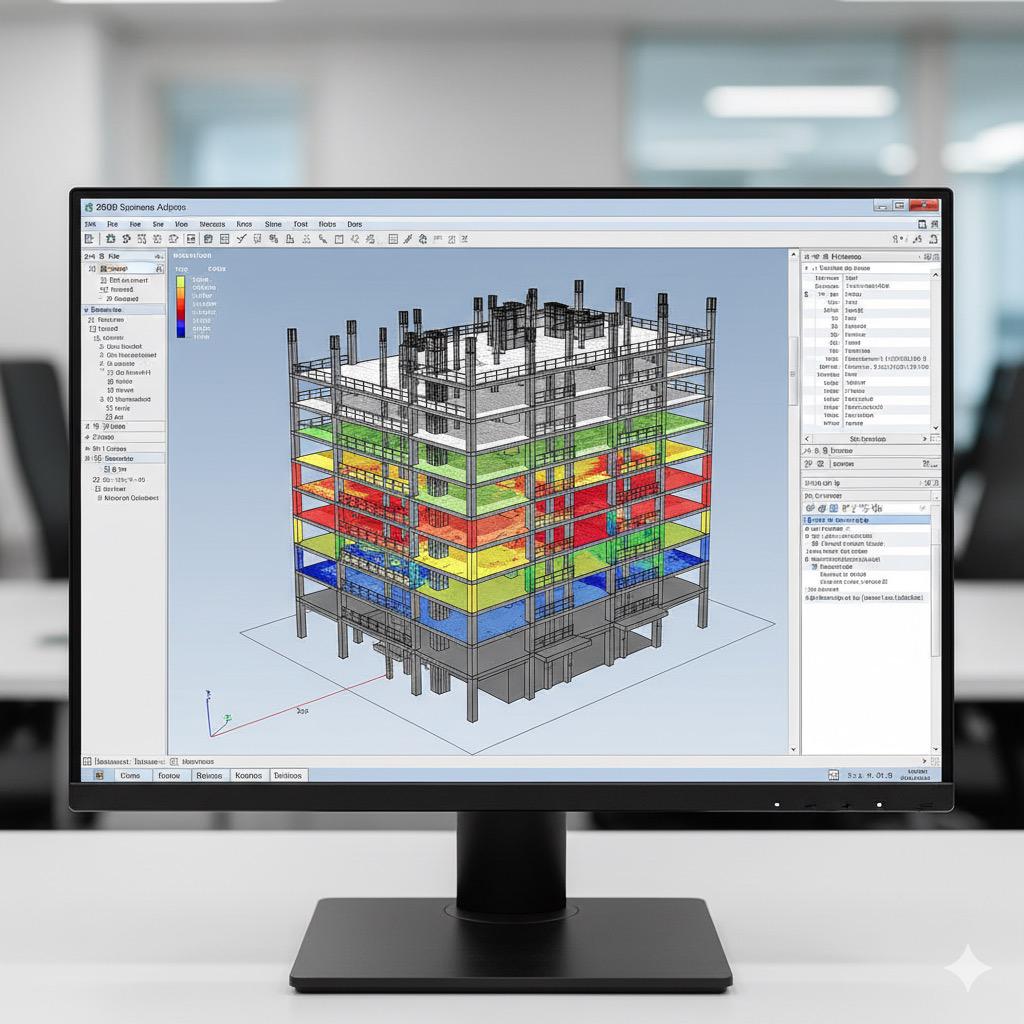
Task: Open the Do Crverner dropdown in the right panel
Action: click(x=934, y=495)
